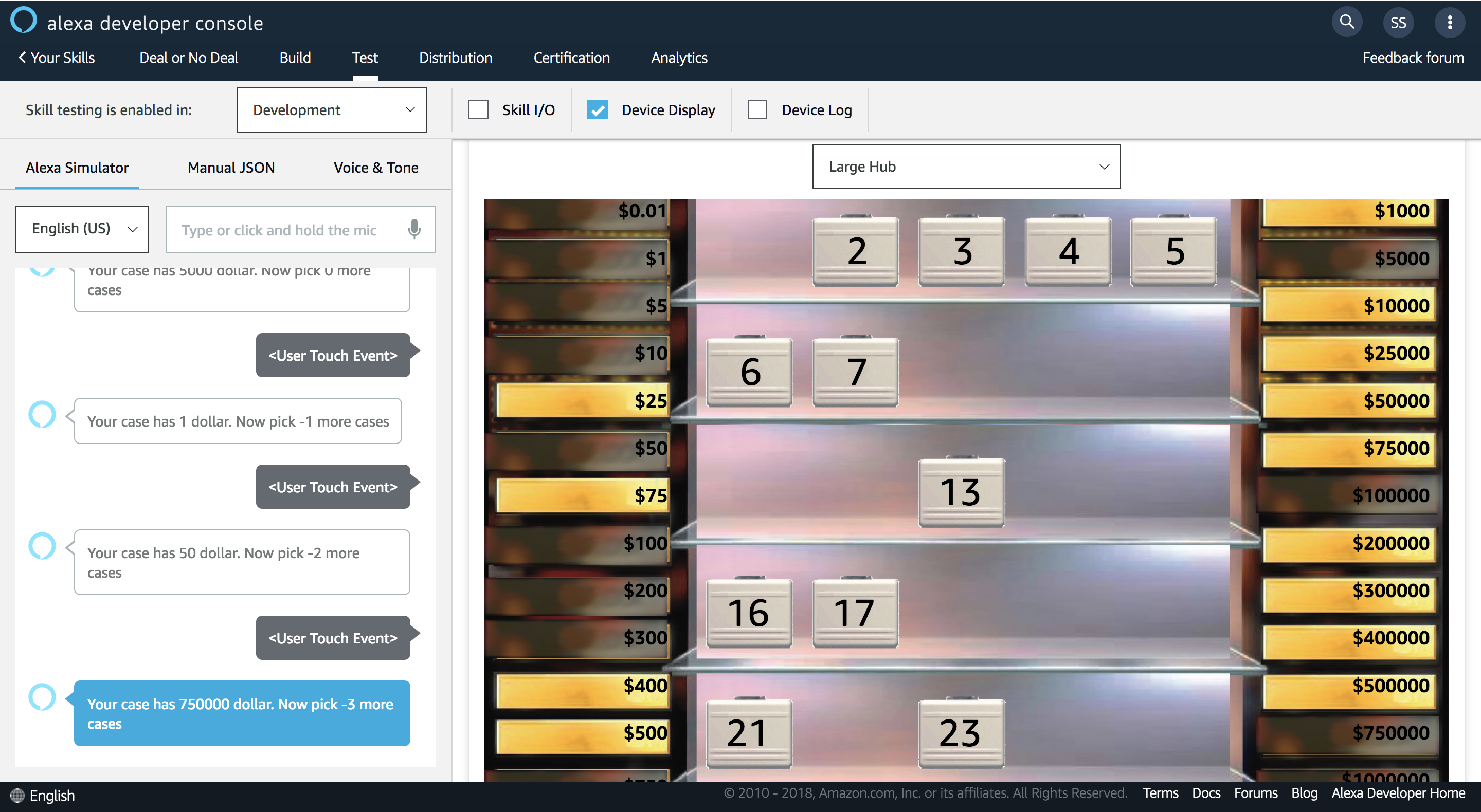Click the search magnifier icon

point(1346,23)
